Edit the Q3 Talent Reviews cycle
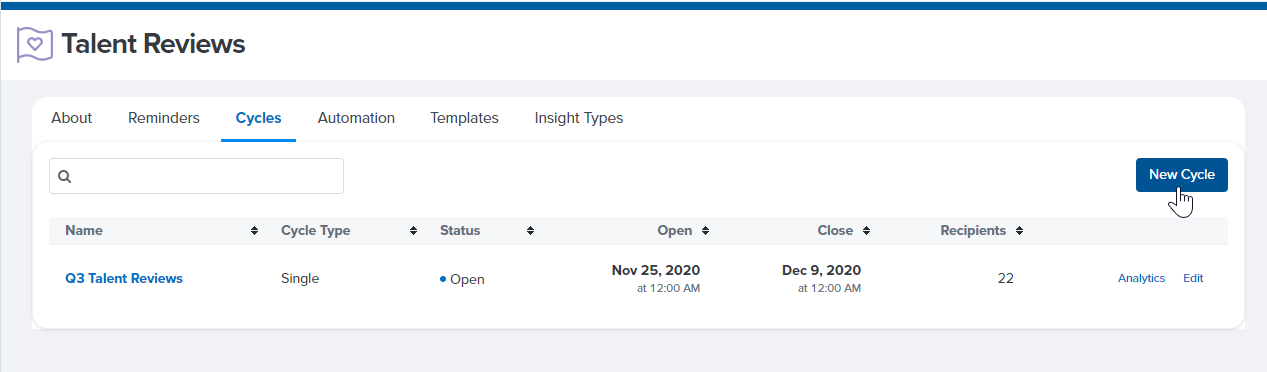Viewport: 1267px width, 372px height. tap(1193, 279)
